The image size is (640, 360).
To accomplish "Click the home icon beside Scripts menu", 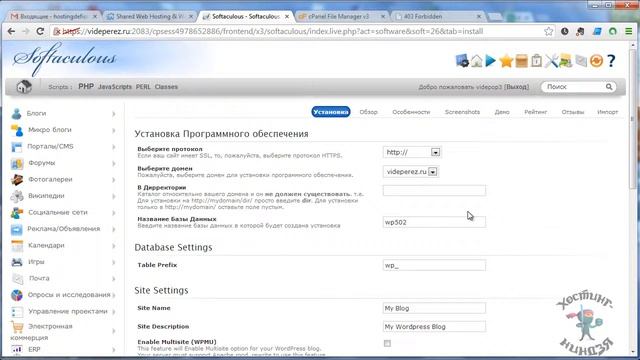I will (24, 87).
